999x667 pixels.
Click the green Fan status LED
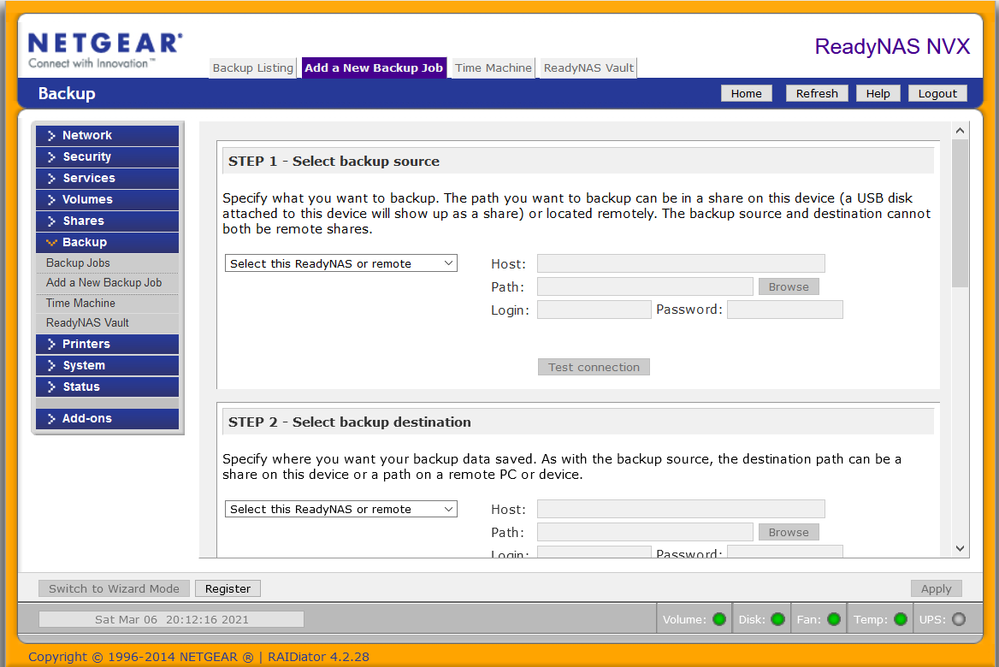(x=833, y=619)
